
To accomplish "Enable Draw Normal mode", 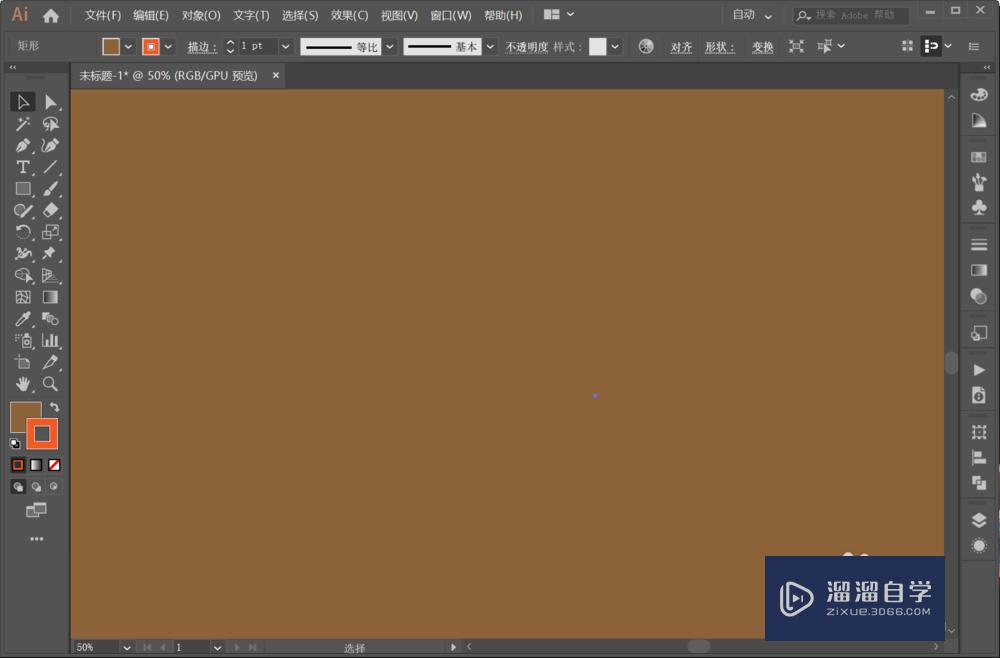I will pyautogui.click(x=18, y=486).
